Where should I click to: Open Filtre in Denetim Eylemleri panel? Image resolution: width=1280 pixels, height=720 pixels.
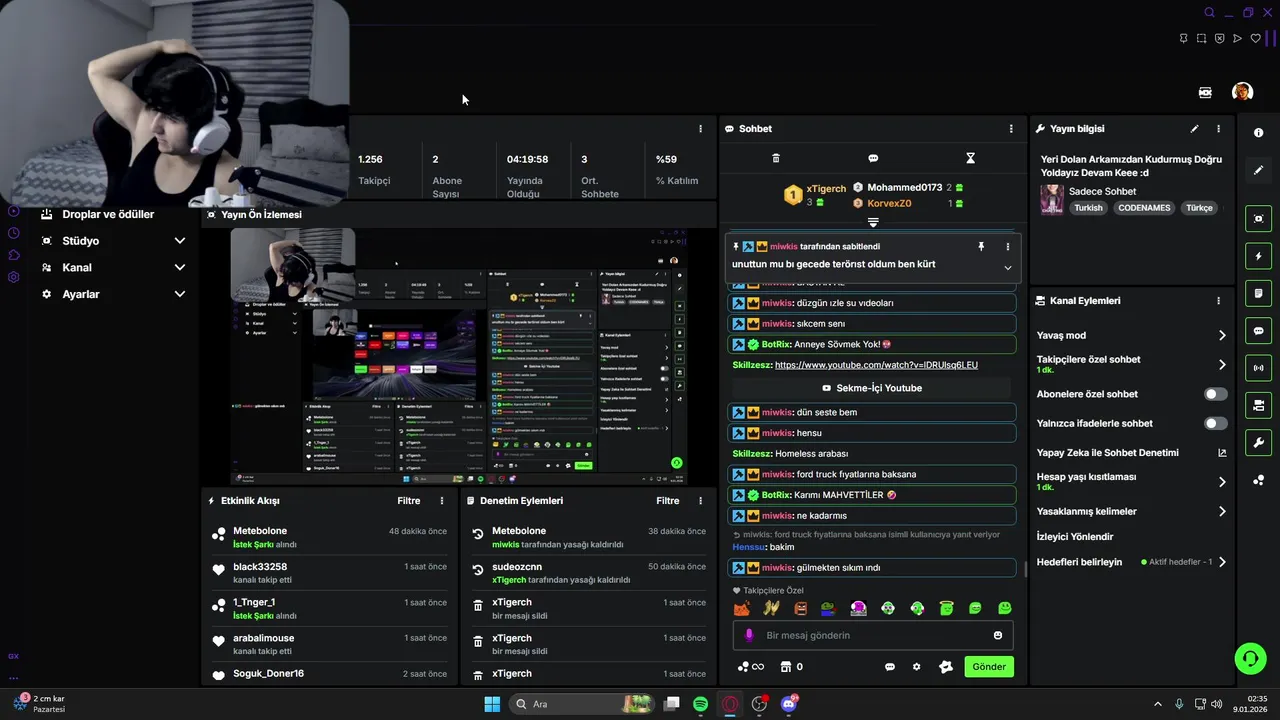point(667,501)
